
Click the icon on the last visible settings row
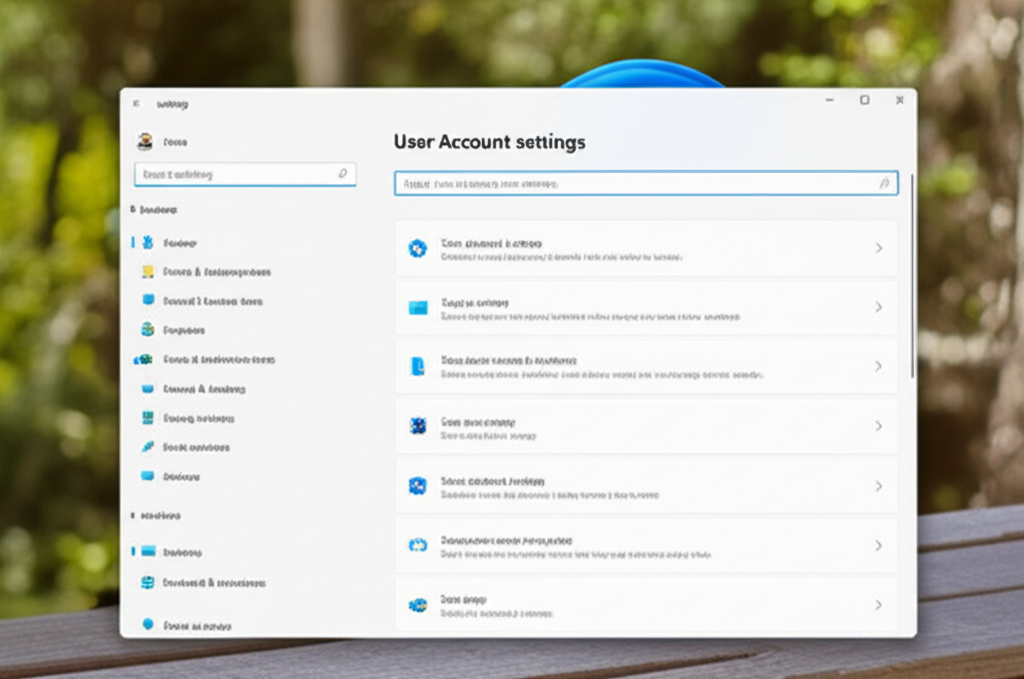pyautogui.click(x=417, y=605)
